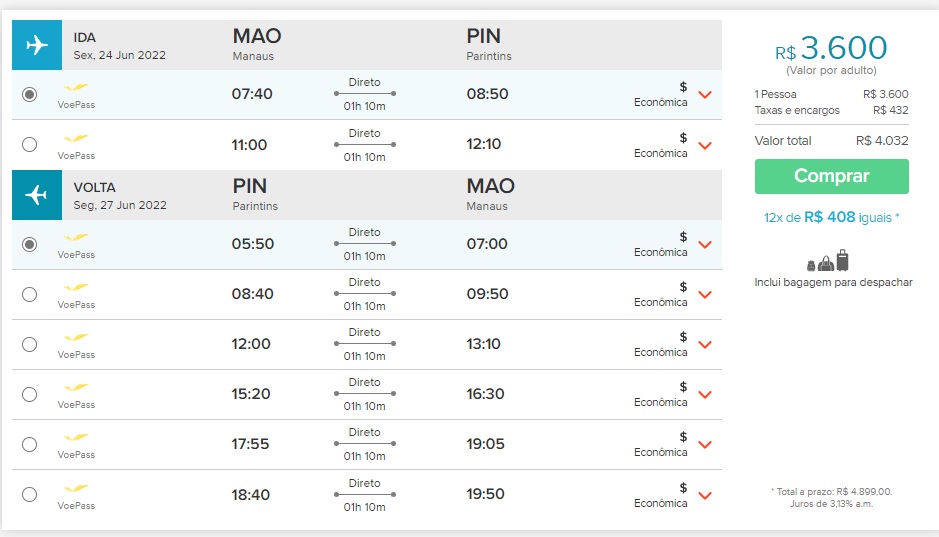Click the VOLTA return airplane icon
939x537 pixels.
pyautogui.click(x=37, y=195)
